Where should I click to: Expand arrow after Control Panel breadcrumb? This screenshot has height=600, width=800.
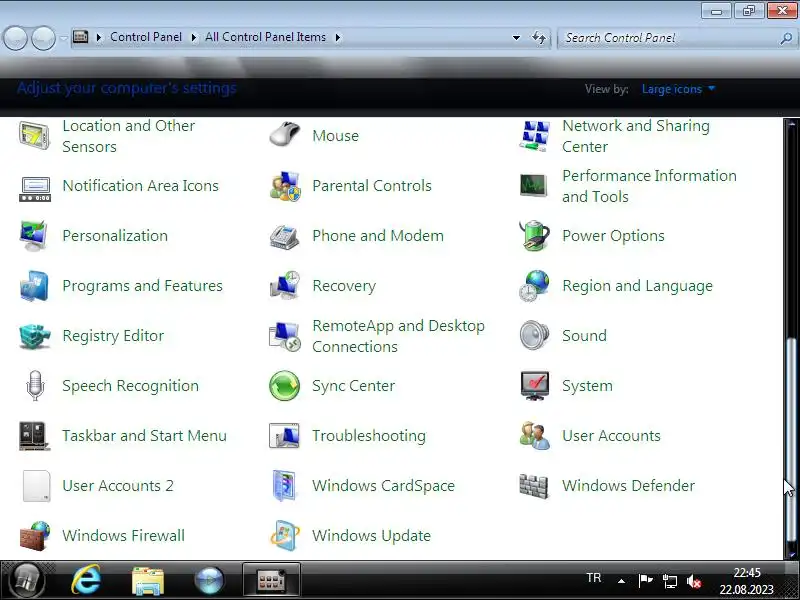click(193, 37)
